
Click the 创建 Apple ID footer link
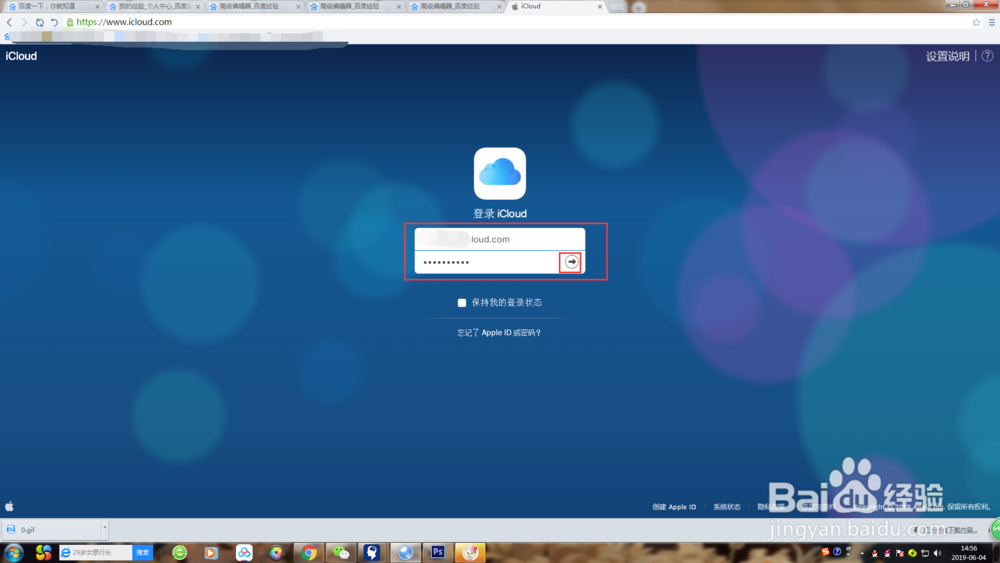tap(674, 507)
